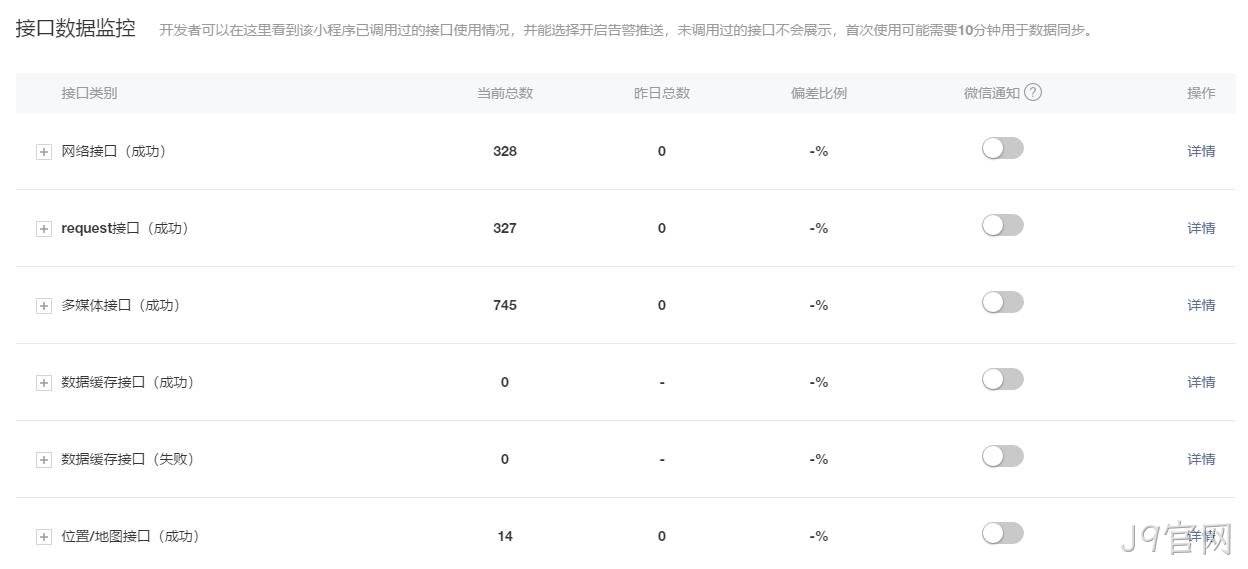This screenshot has width=1248, height=569.
Task: Turn on alert for 多媒体接口（成功）
Action: 1003,303
